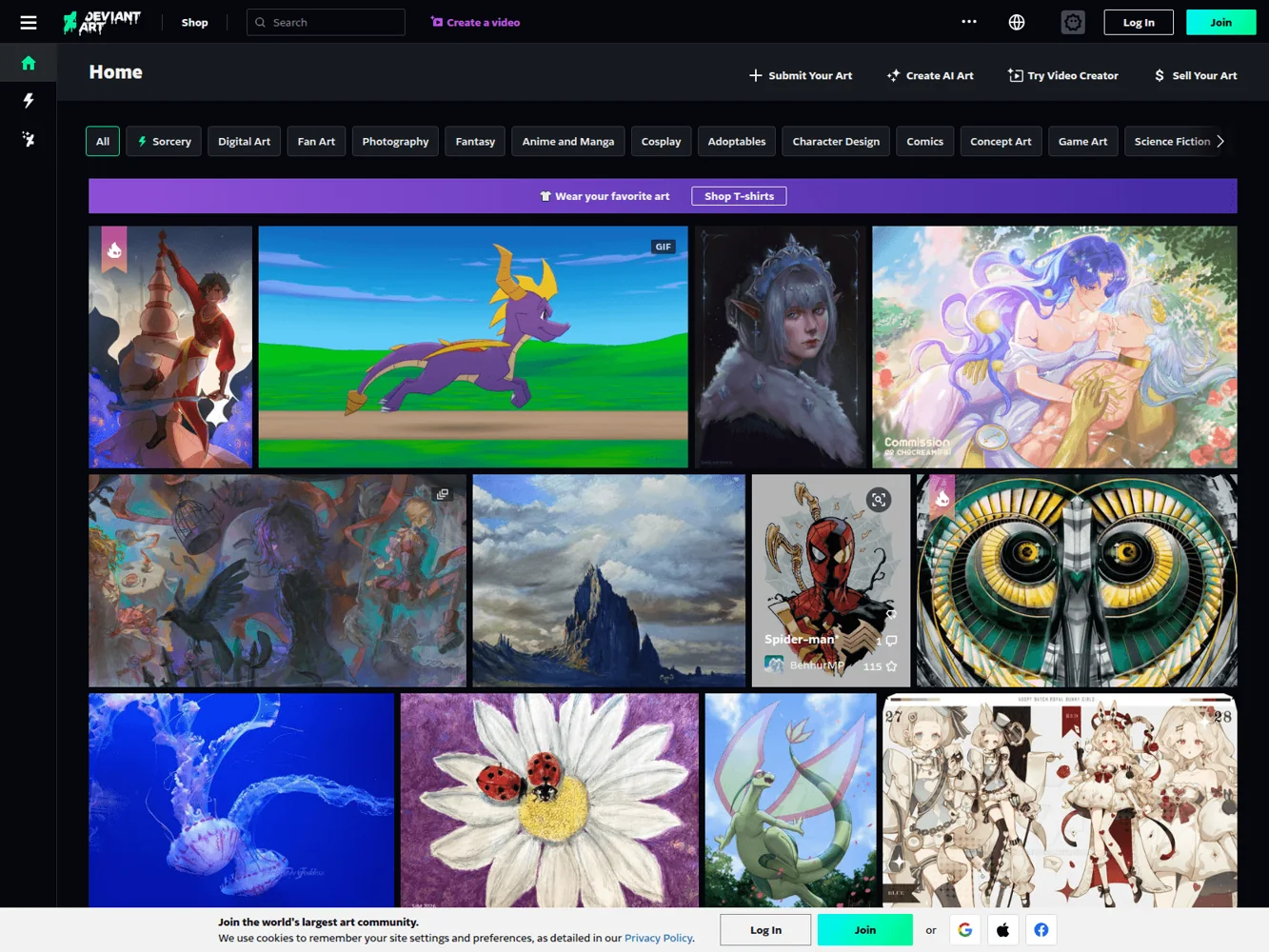Focus the Search input field
Screen dimensions: 1269x952
point(326,22)
